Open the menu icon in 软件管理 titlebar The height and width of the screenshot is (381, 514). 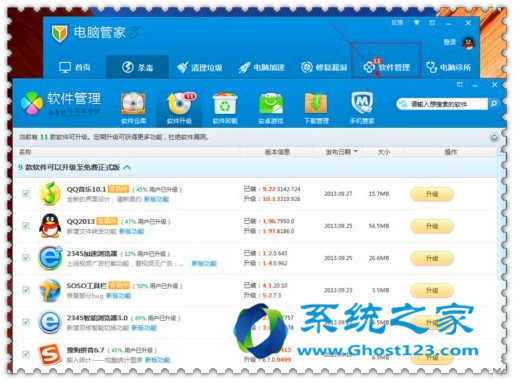[x=460, y=85]
